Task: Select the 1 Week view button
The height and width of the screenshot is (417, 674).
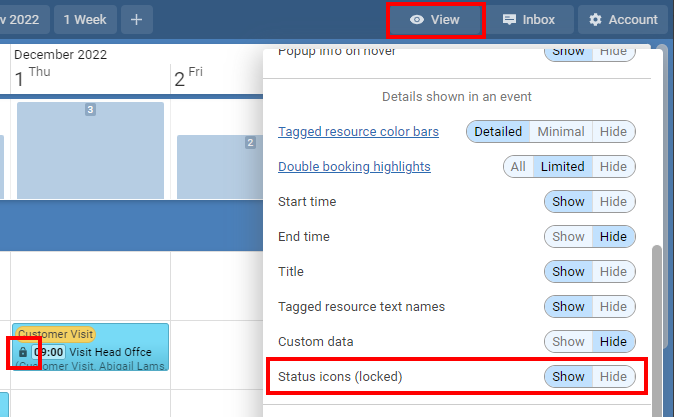Action: pos(87,19)
